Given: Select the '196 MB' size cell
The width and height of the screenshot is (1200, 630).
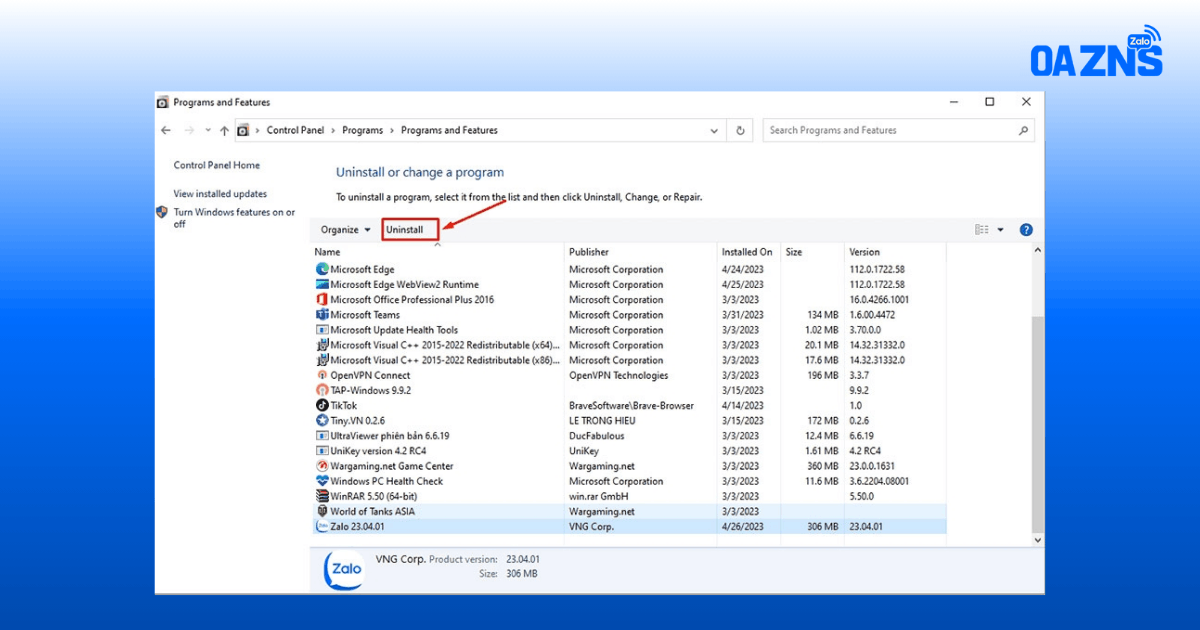Looking at the screenshot, I should (822, 375).
